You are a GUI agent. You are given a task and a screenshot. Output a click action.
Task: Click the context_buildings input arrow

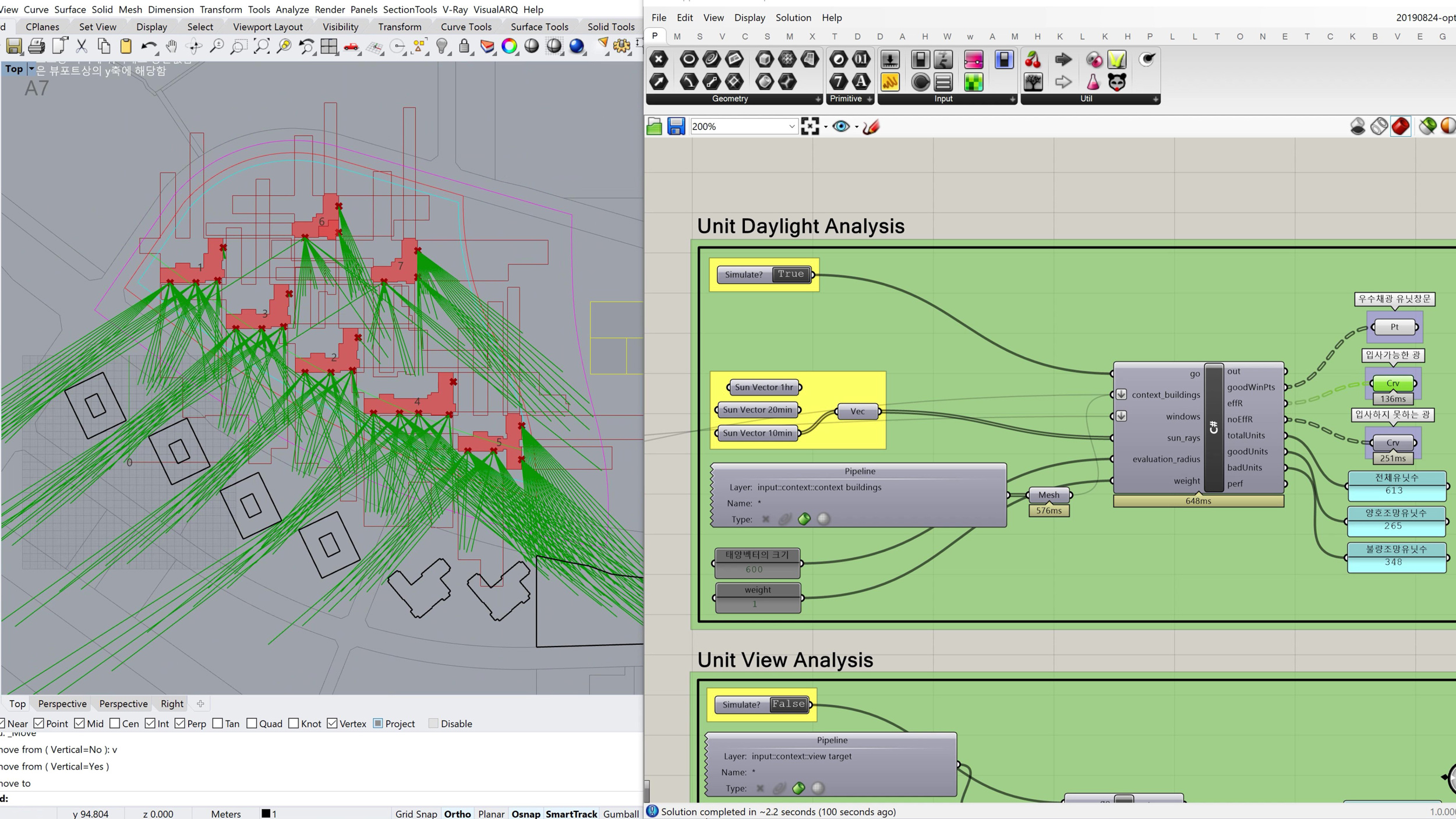(x=1121, y=394)
